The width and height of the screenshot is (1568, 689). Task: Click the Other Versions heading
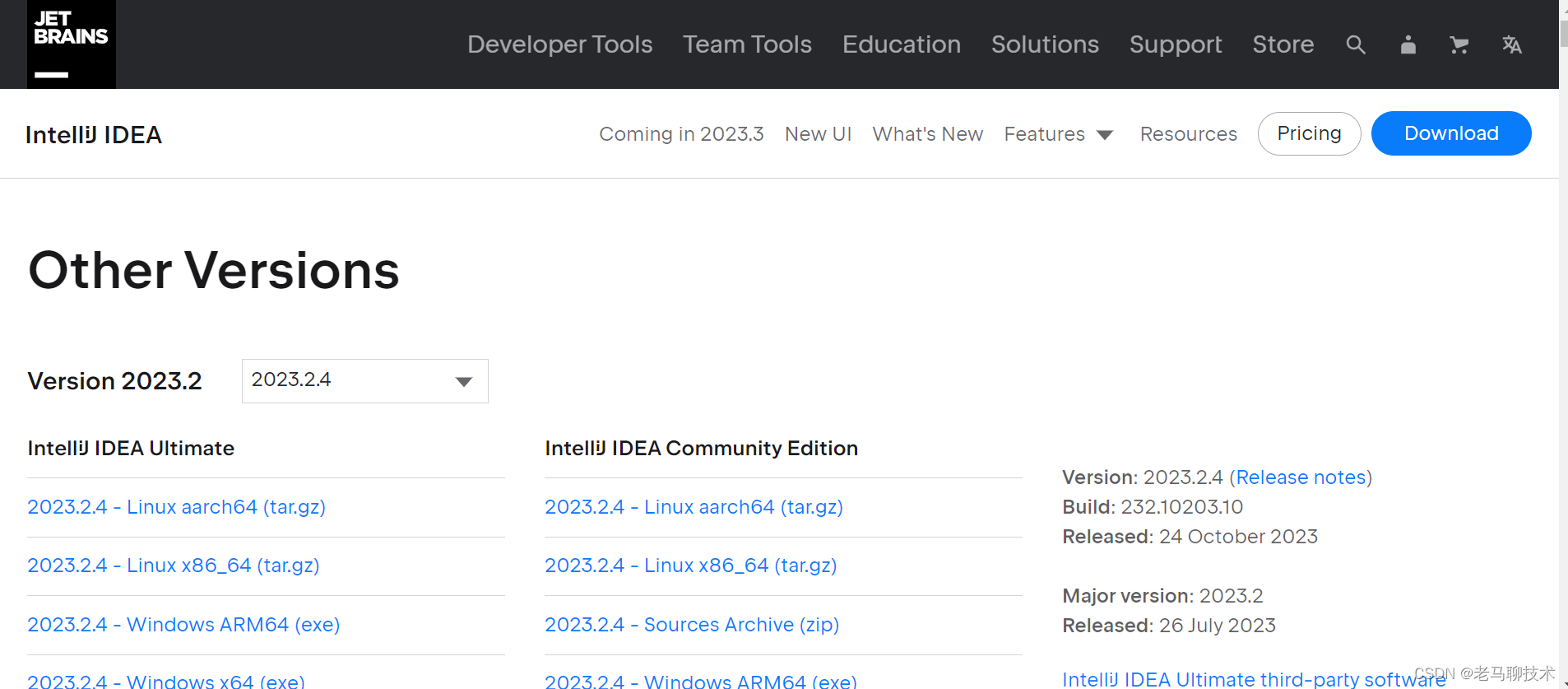click(214, 270)
